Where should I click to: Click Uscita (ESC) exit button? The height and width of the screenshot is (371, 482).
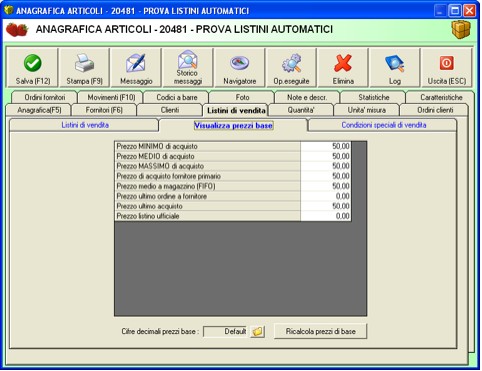point(447,68)
